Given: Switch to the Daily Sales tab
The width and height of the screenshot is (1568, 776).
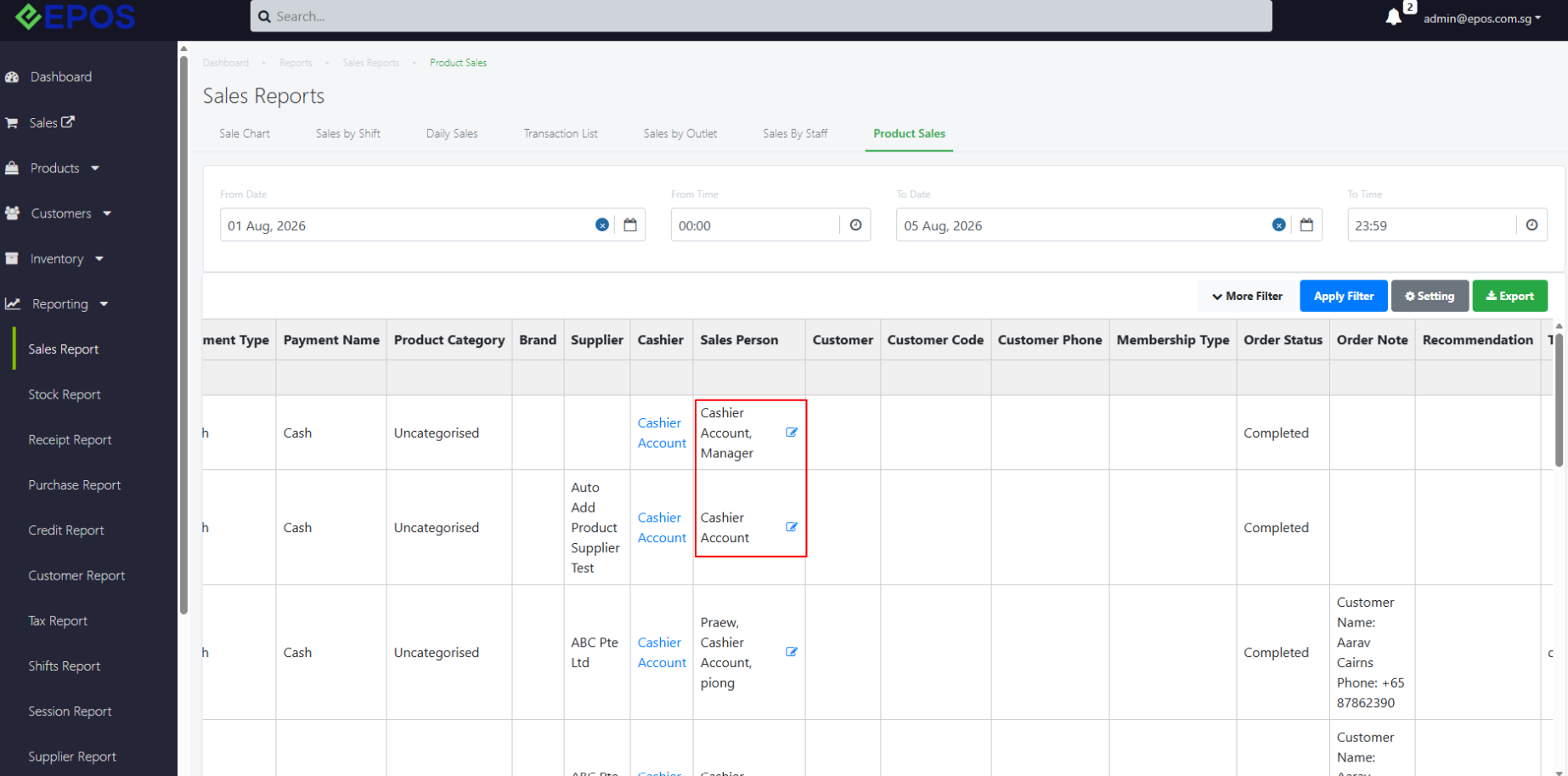Looking at the screenshot, I should pyautogui.click(x=452, y=133).
